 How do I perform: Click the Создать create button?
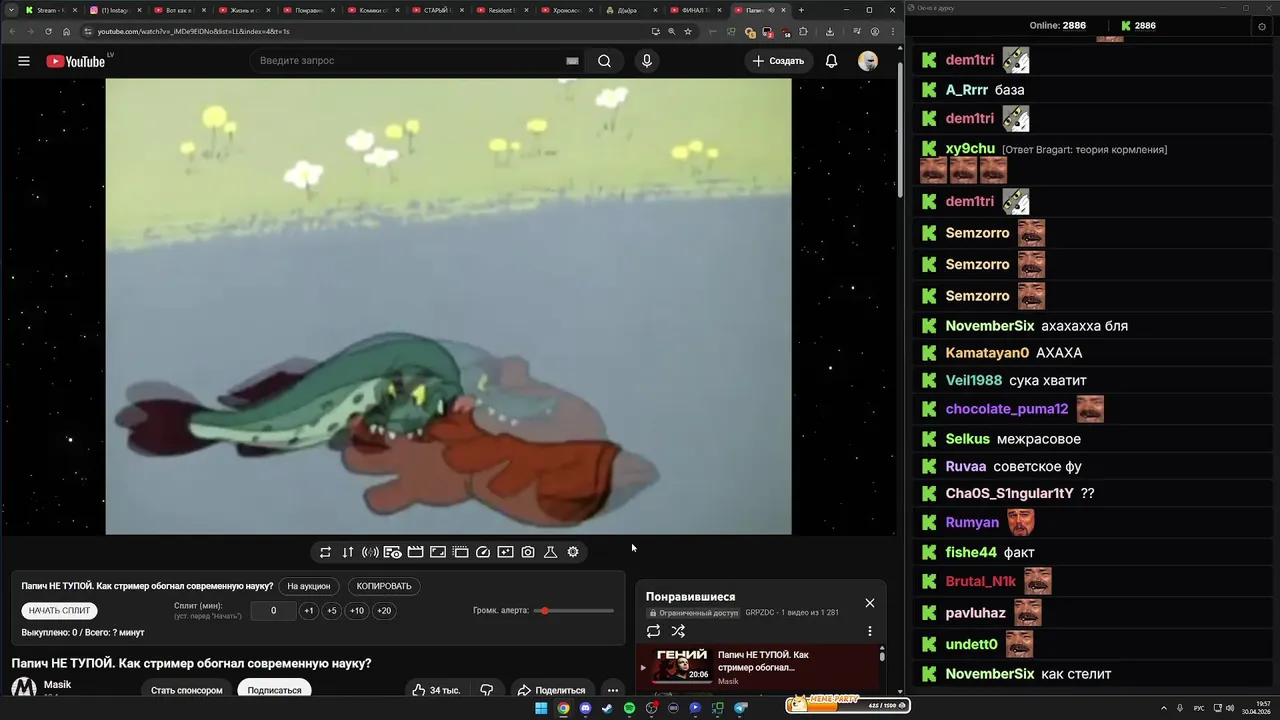[779, 61]
